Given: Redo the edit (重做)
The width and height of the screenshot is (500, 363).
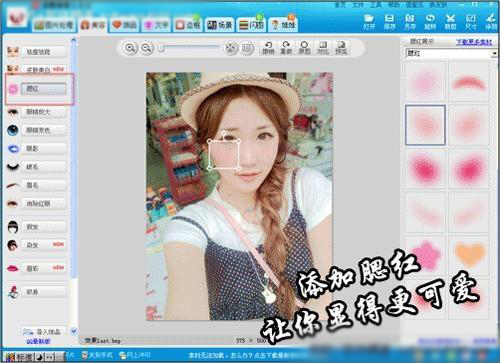Looking at the screenshot, I should pyautogui.click(x=286, y=48).
